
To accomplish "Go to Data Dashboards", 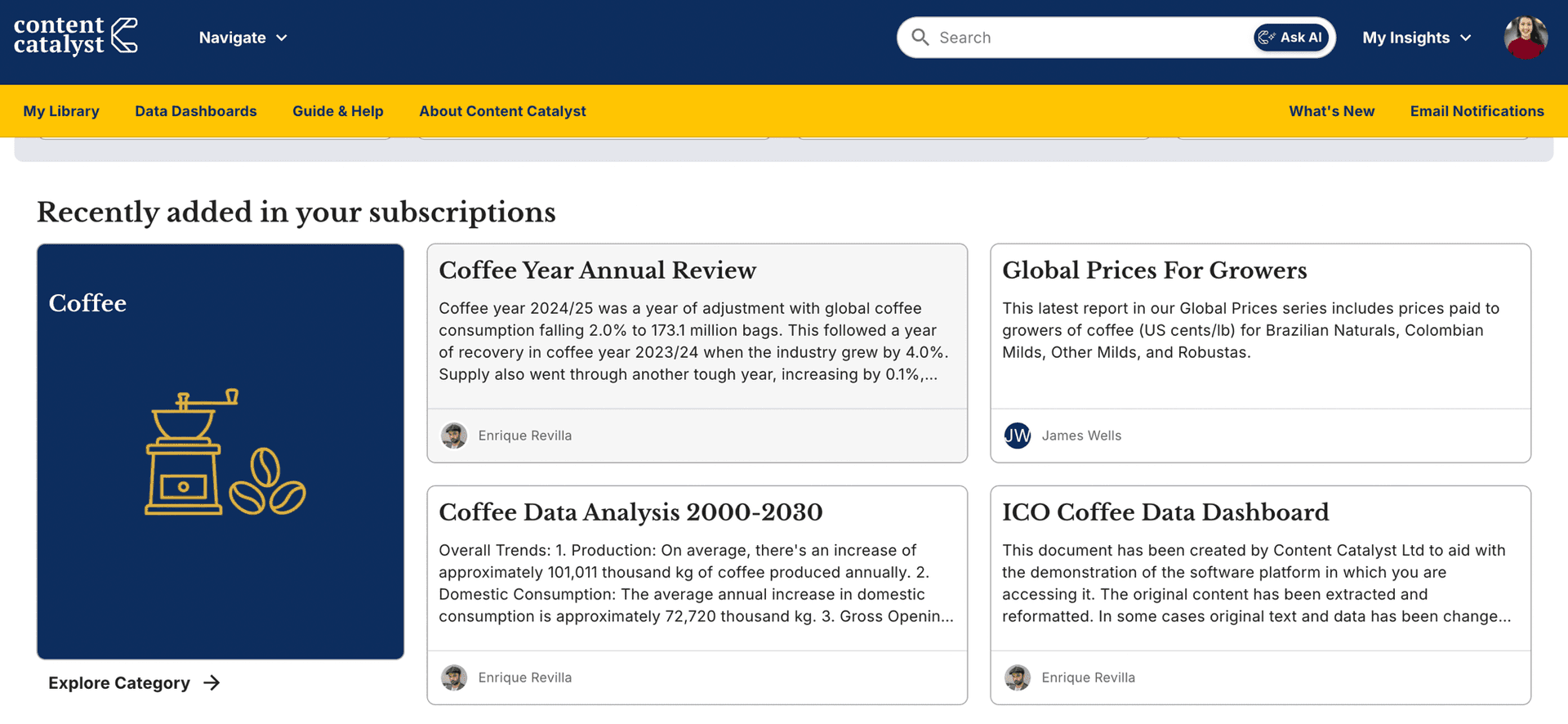I will 196,111.
